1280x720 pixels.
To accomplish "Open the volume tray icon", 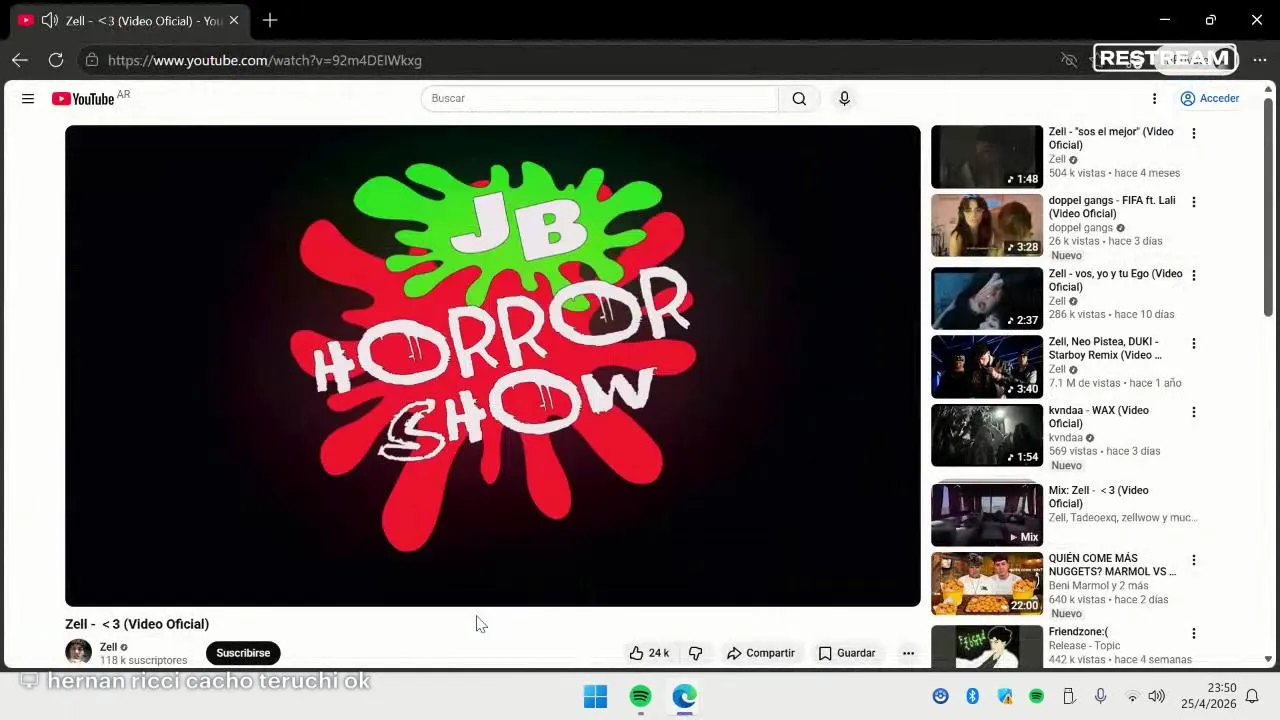I will pos(1156,696).
